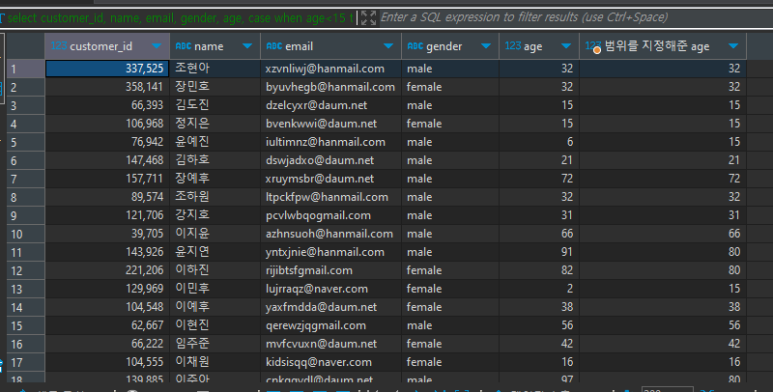Select the select query text in the SQL bar

pos(180,18)
